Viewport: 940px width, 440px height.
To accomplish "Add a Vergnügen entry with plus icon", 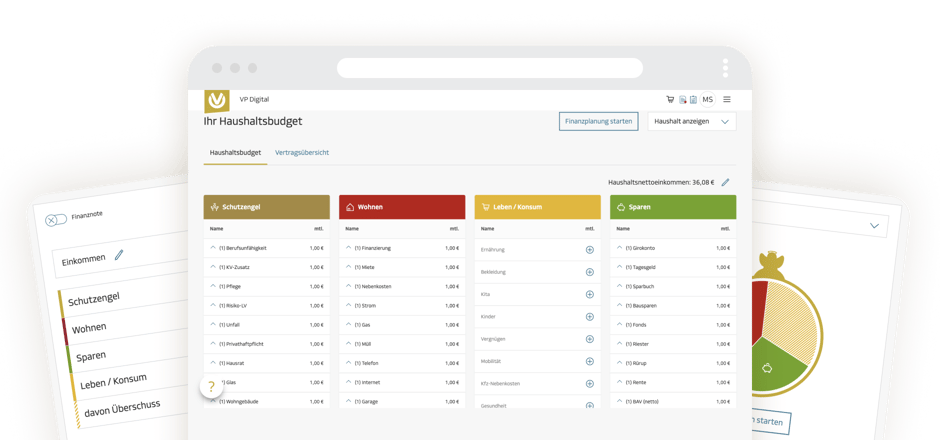I will tap(589, 339).
